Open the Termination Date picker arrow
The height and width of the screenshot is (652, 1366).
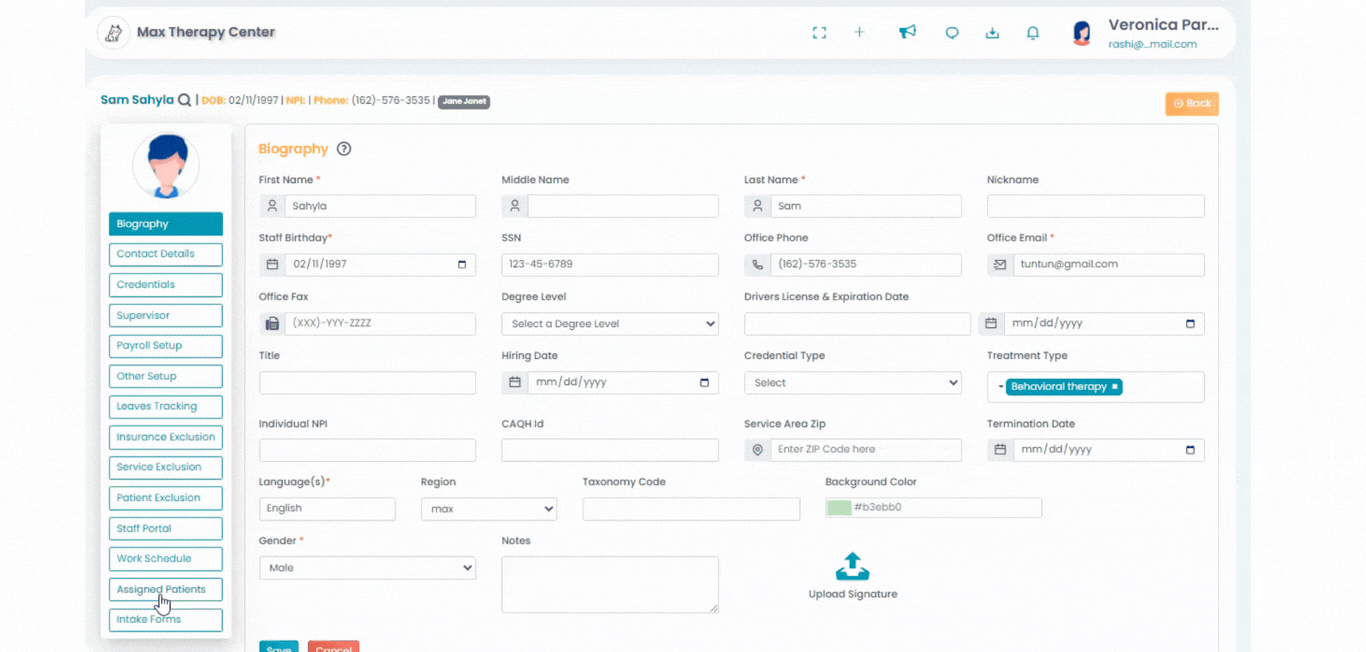click(1190, 450)
